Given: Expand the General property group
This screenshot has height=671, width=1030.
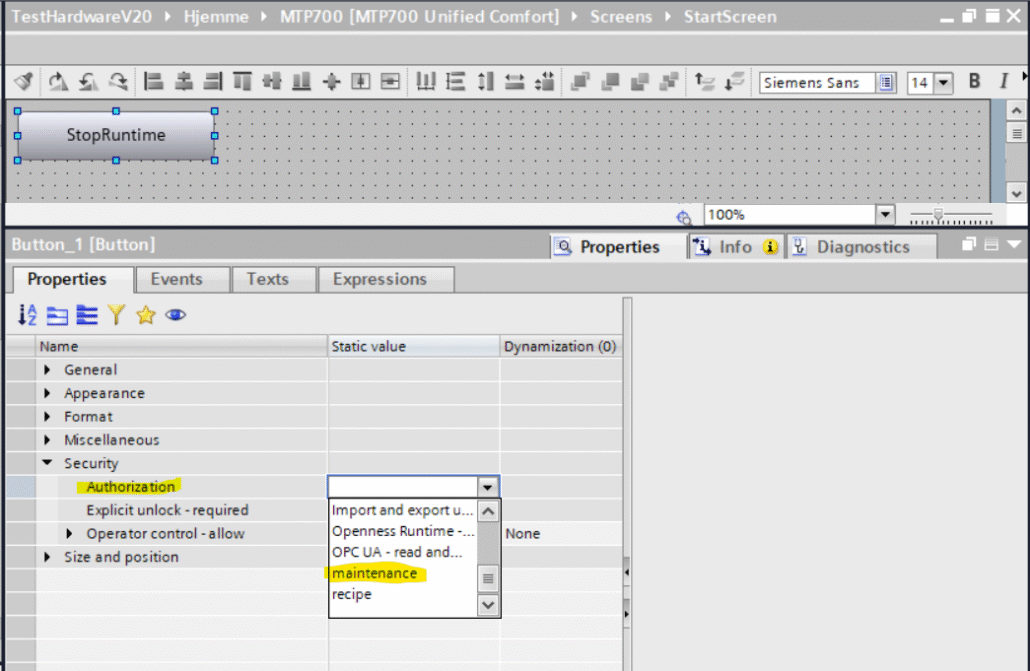Looking at the screenshot, I should (48, 370).
